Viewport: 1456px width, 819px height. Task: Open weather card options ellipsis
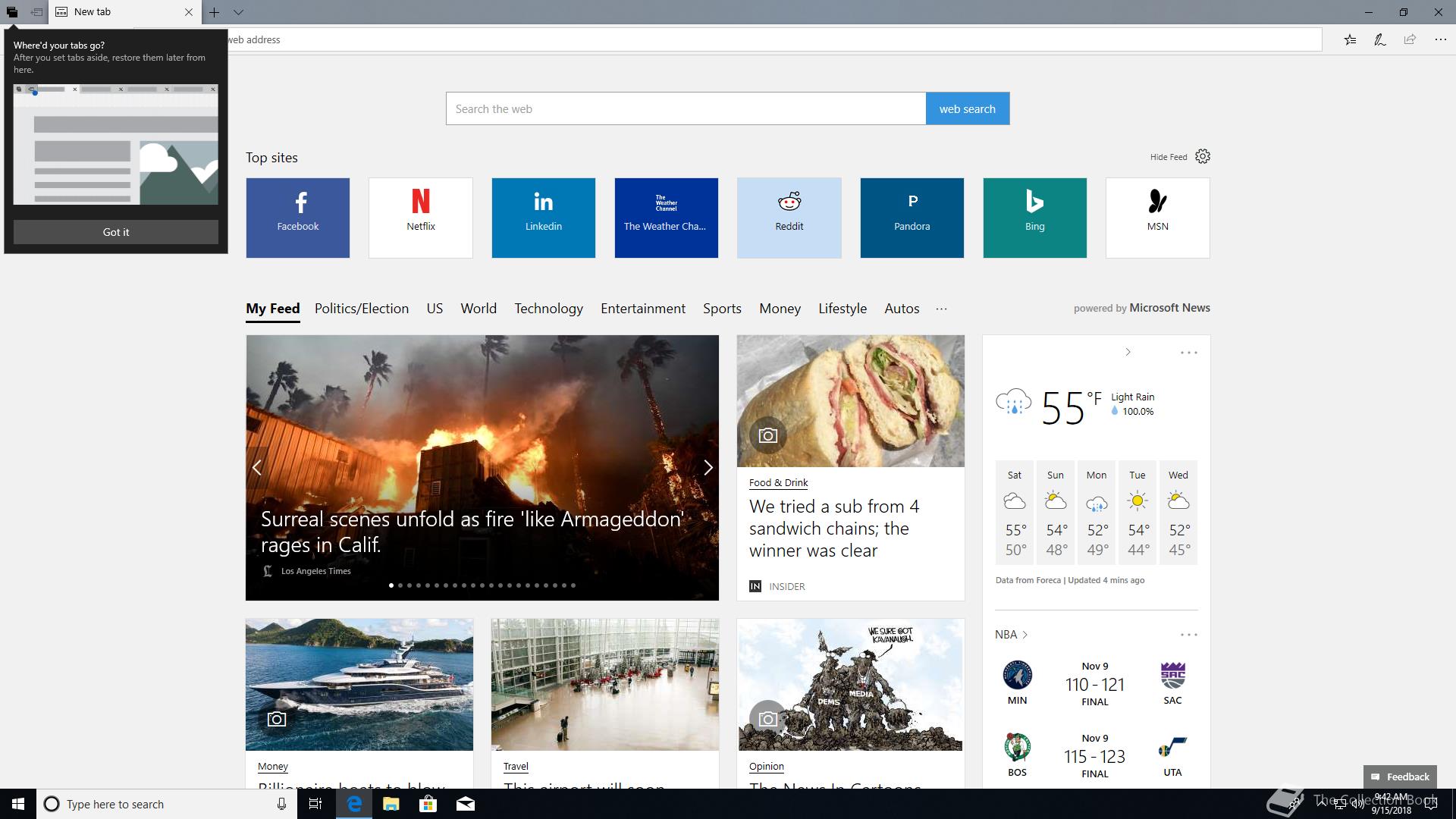tap(1188, 353)
